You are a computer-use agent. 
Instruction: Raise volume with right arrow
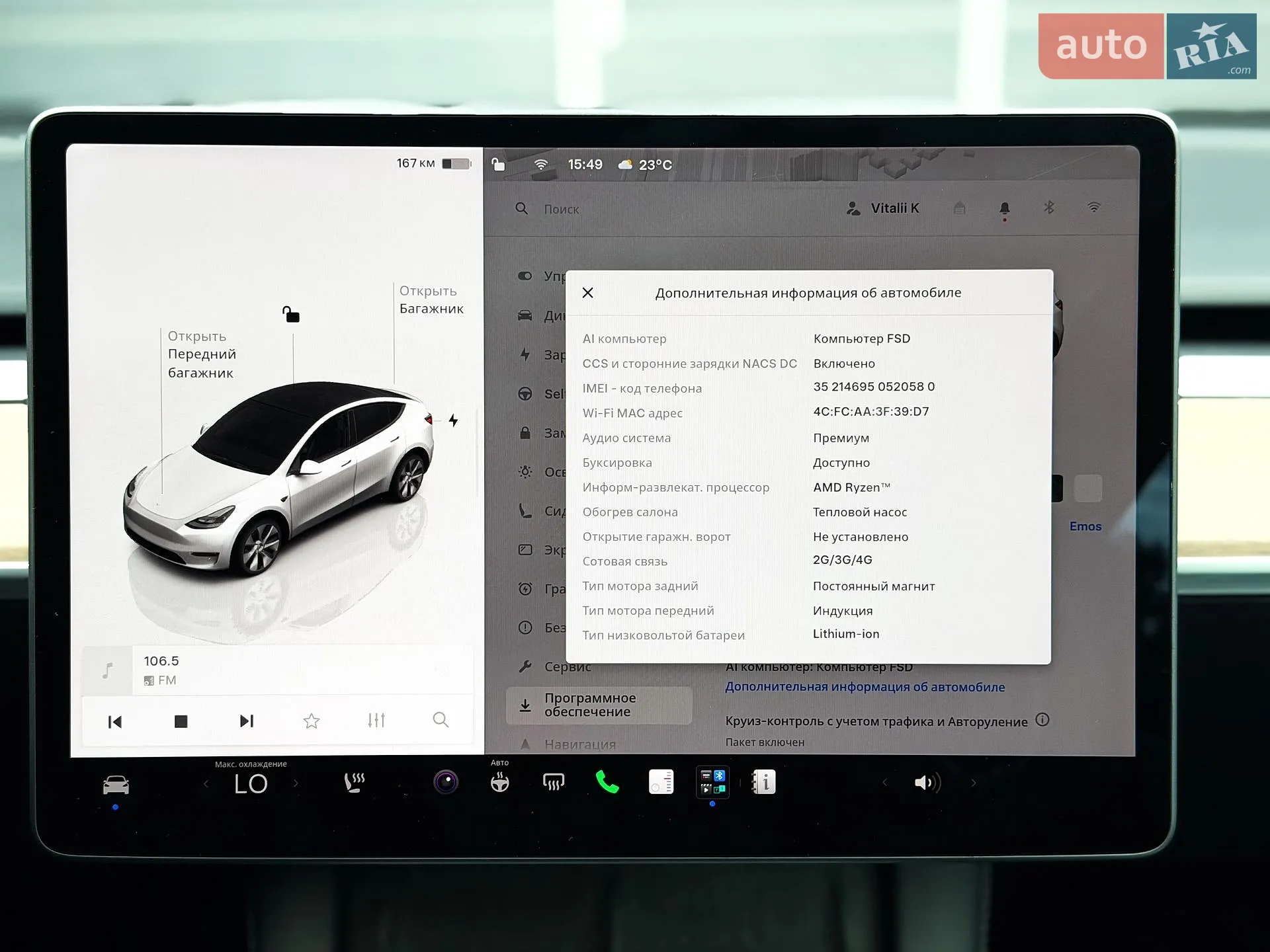coord(973,783)
